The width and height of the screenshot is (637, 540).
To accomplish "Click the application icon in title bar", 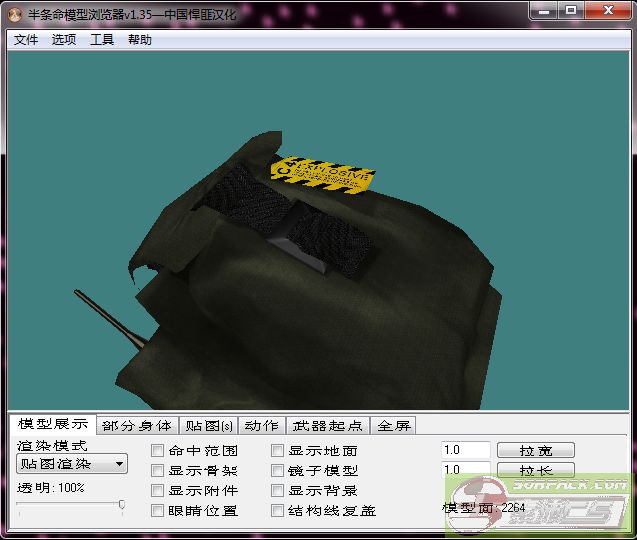I will pos(15,15).
